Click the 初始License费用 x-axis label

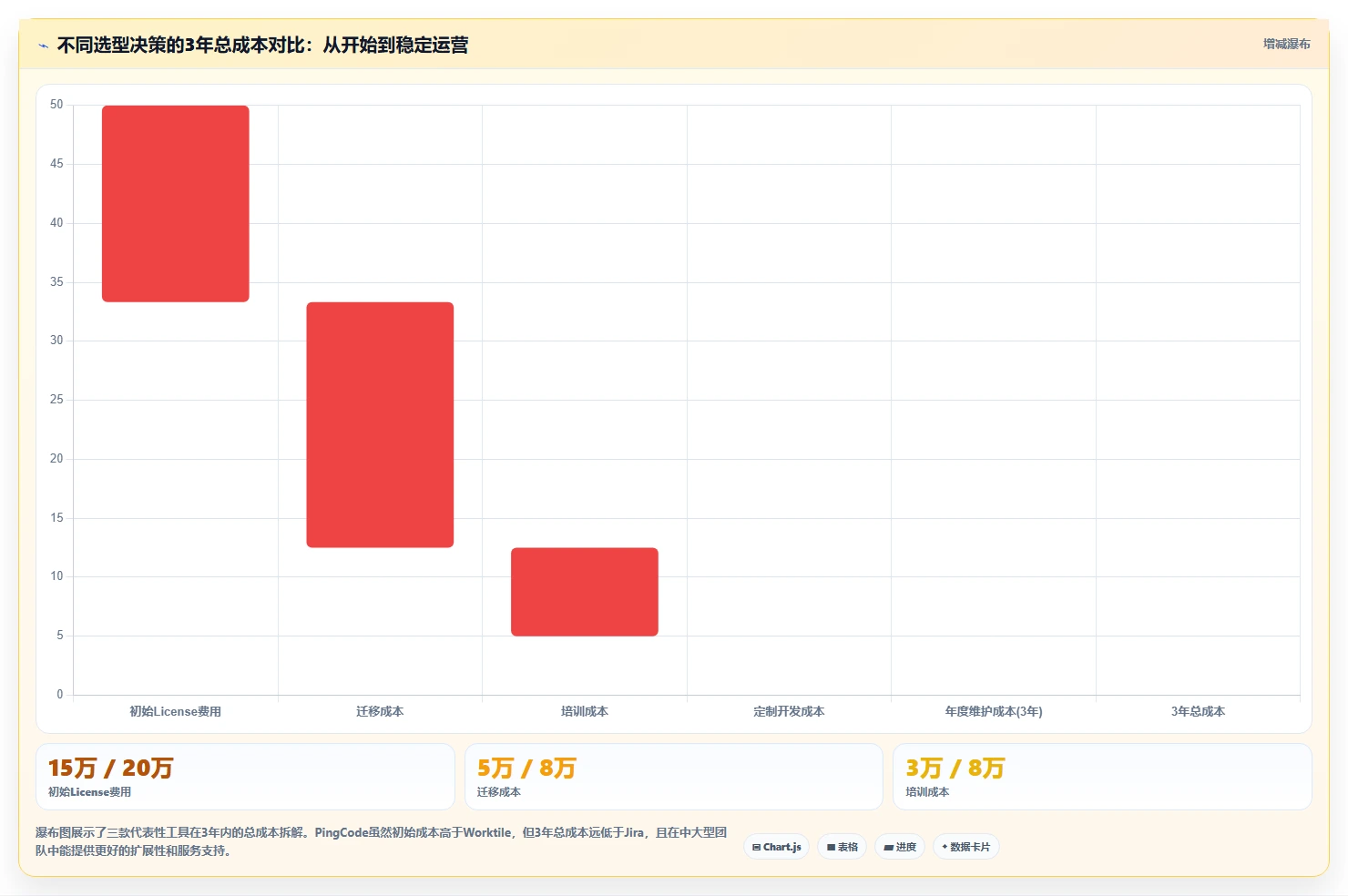tap(176, 711)
